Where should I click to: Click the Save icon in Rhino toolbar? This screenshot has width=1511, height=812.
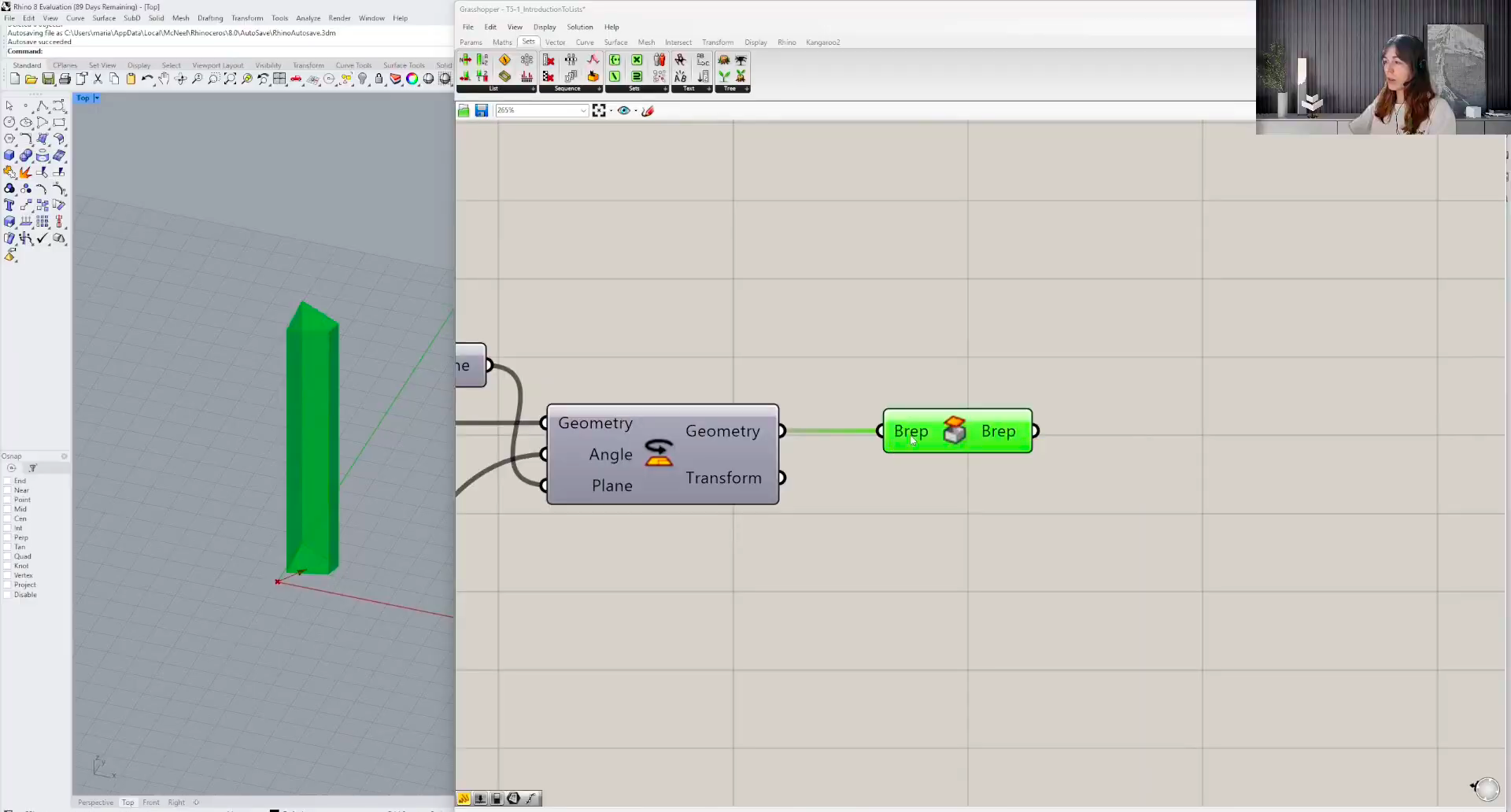click(x=48, y=79)
